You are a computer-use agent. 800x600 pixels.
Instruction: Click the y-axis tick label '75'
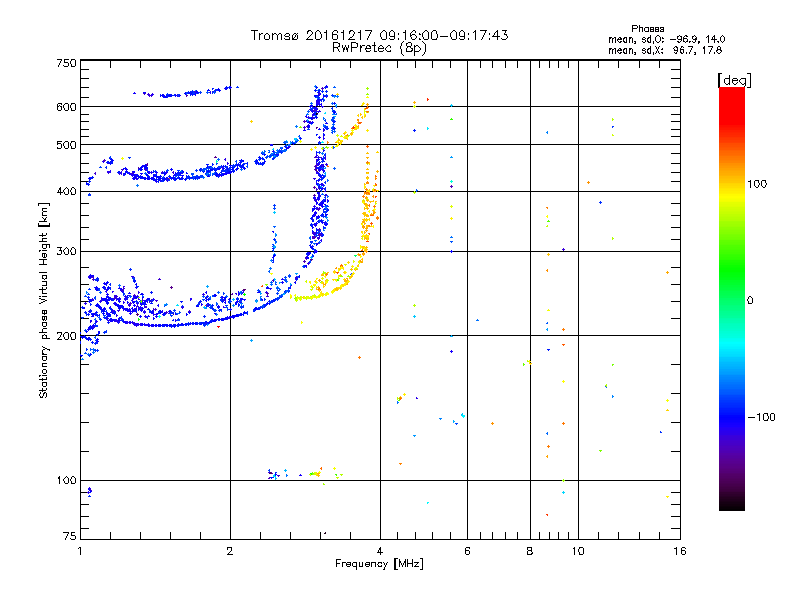70,536
